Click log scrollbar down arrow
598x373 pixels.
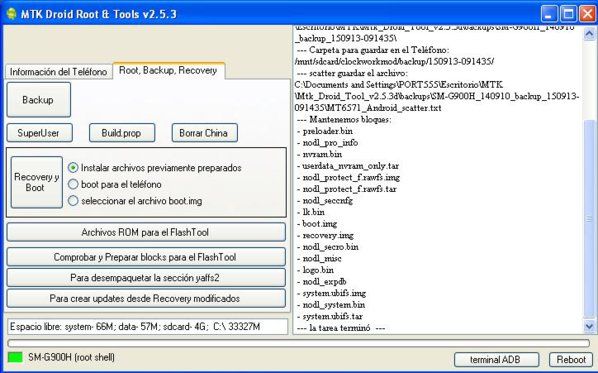589,326
